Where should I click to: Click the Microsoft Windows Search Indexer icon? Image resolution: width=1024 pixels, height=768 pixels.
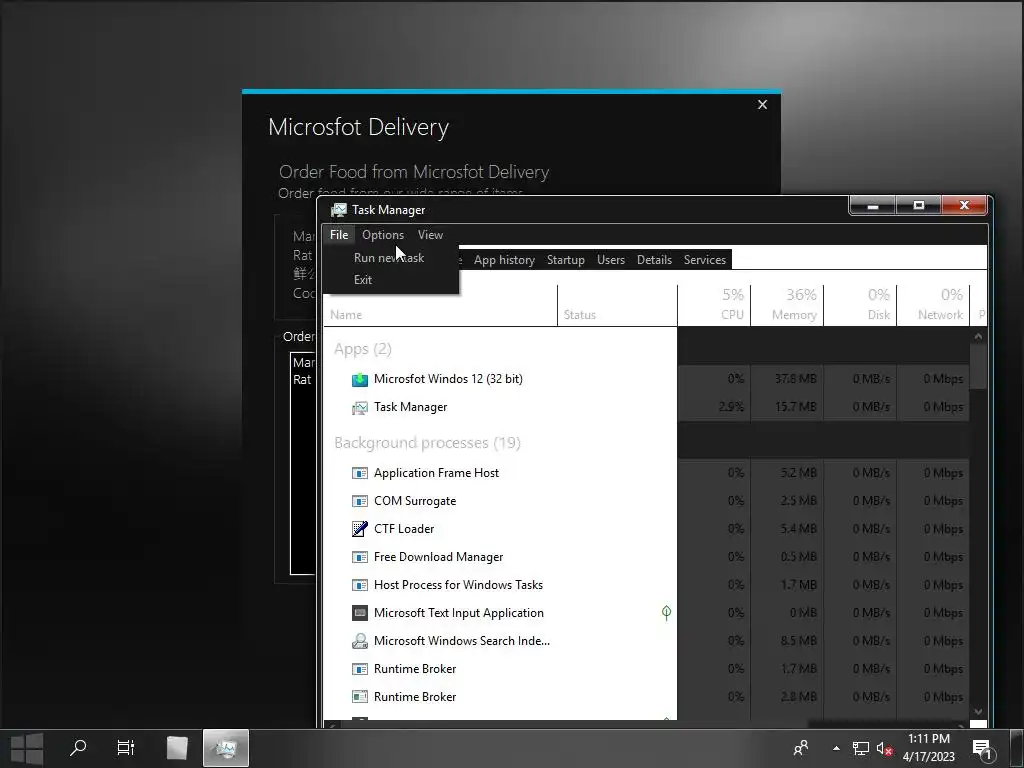pyautogui.click(x=360, y=641)
